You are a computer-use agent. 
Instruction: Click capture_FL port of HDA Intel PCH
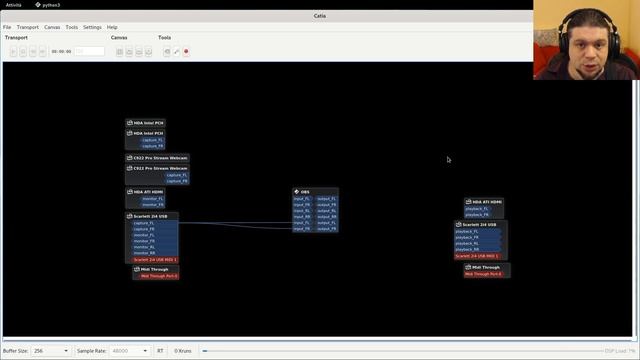pyautogui.click(x=153, y=140)
